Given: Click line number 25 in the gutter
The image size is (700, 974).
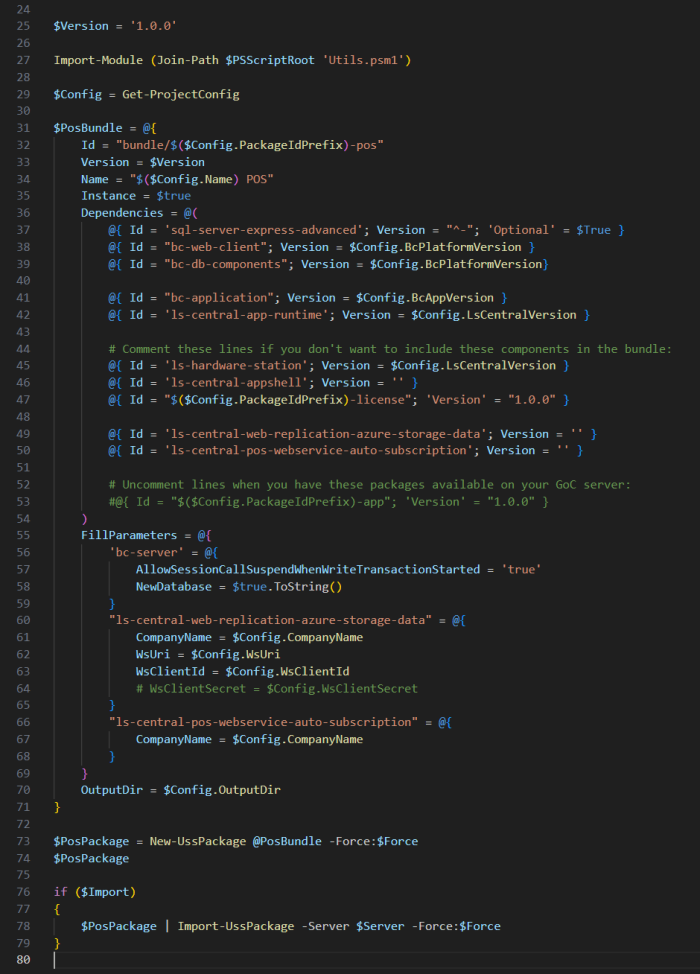Looking at the screenshot, I should (x=23, y=26).
